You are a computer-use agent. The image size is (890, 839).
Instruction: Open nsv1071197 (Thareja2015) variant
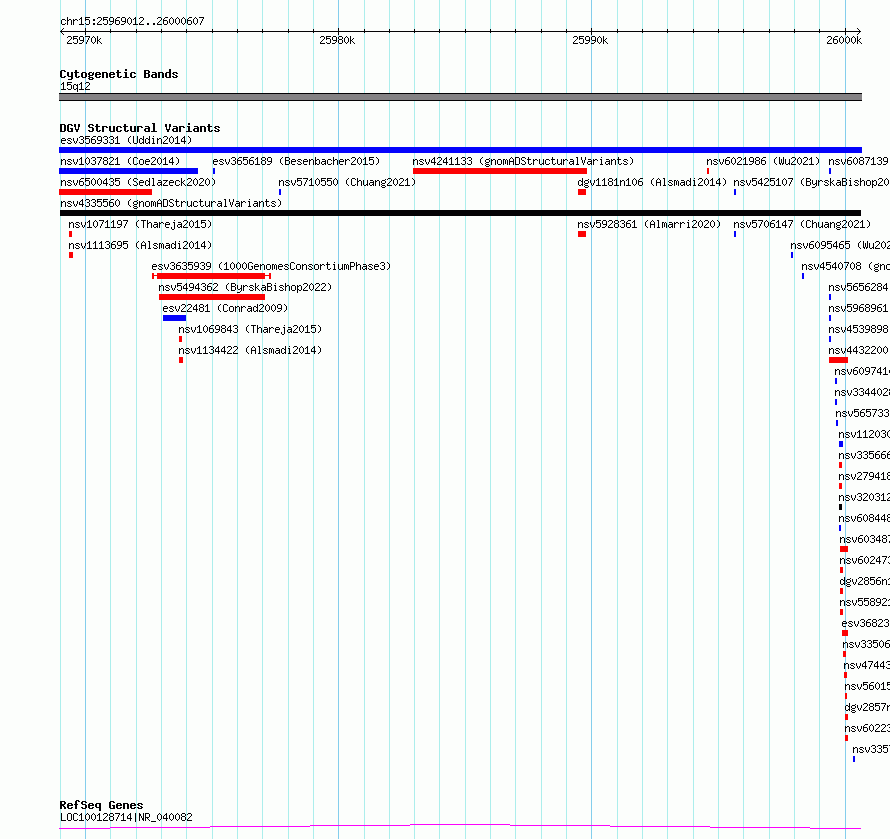click(x=140, y=224)
